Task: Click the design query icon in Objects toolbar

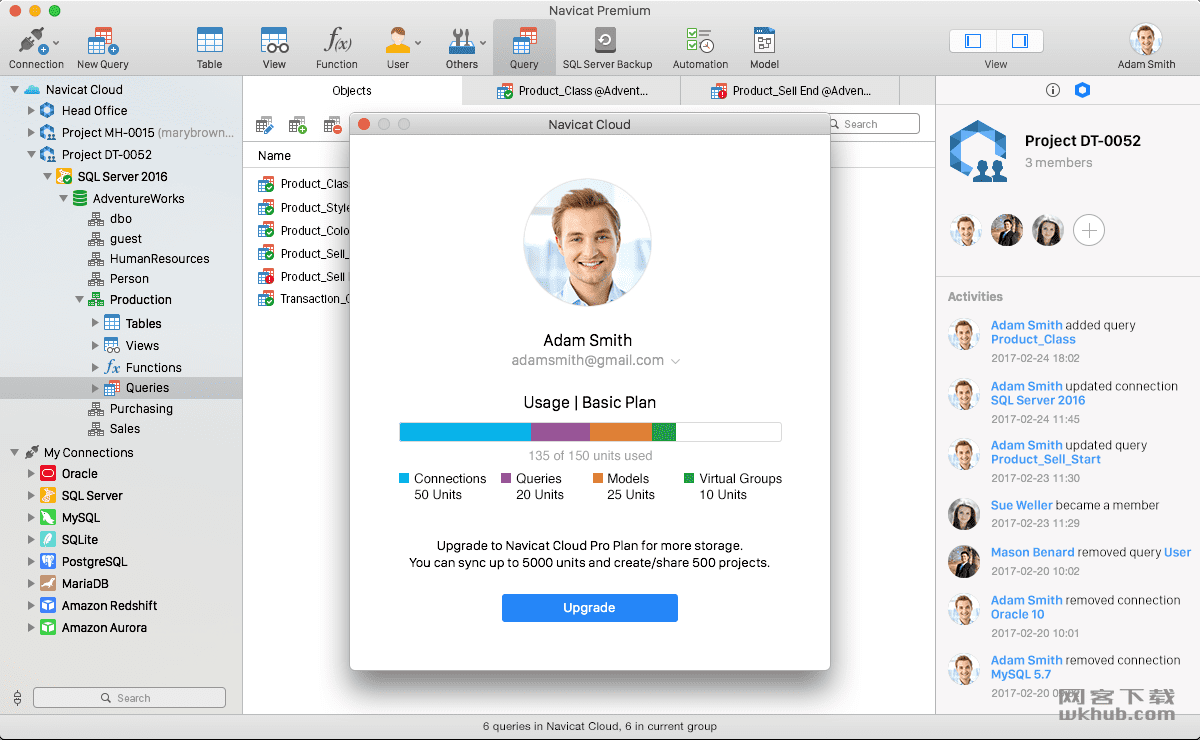Action: tap(265, 125)
